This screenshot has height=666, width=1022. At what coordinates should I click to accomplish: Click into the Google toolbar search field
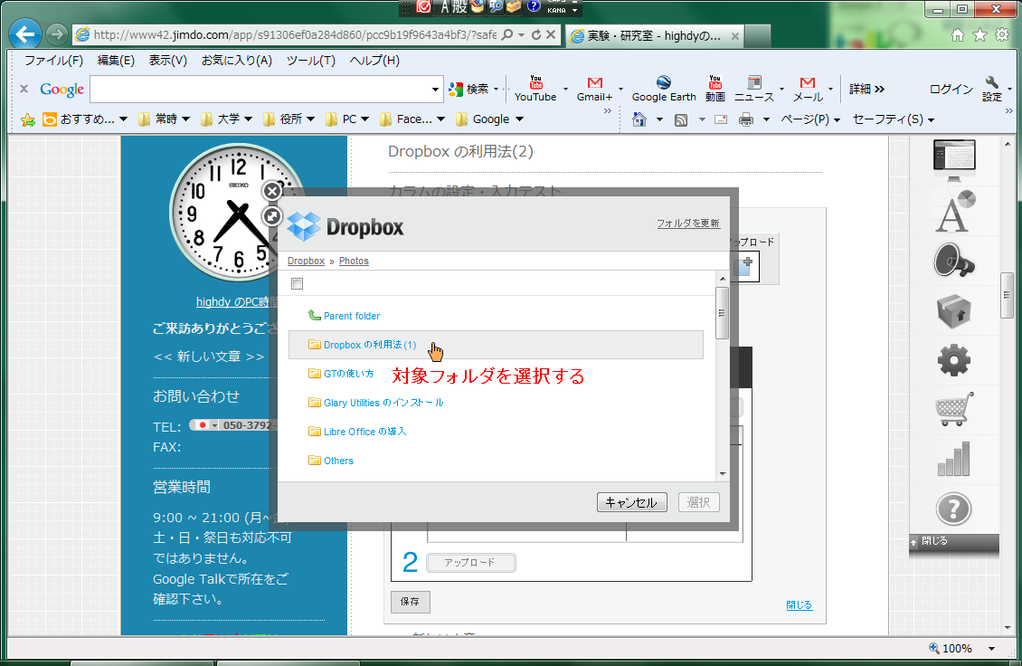point(260,89)
